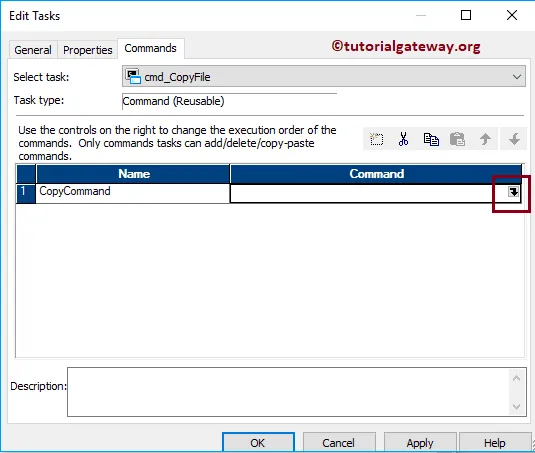Switch to the Properties tab
The width and height of the screenshot is (535, 453).
[88, 50]
